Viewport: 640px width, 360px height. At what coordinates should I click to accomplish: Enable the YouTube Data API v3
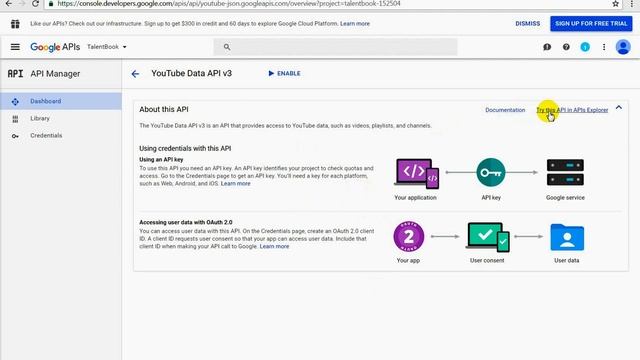(284, 73)
